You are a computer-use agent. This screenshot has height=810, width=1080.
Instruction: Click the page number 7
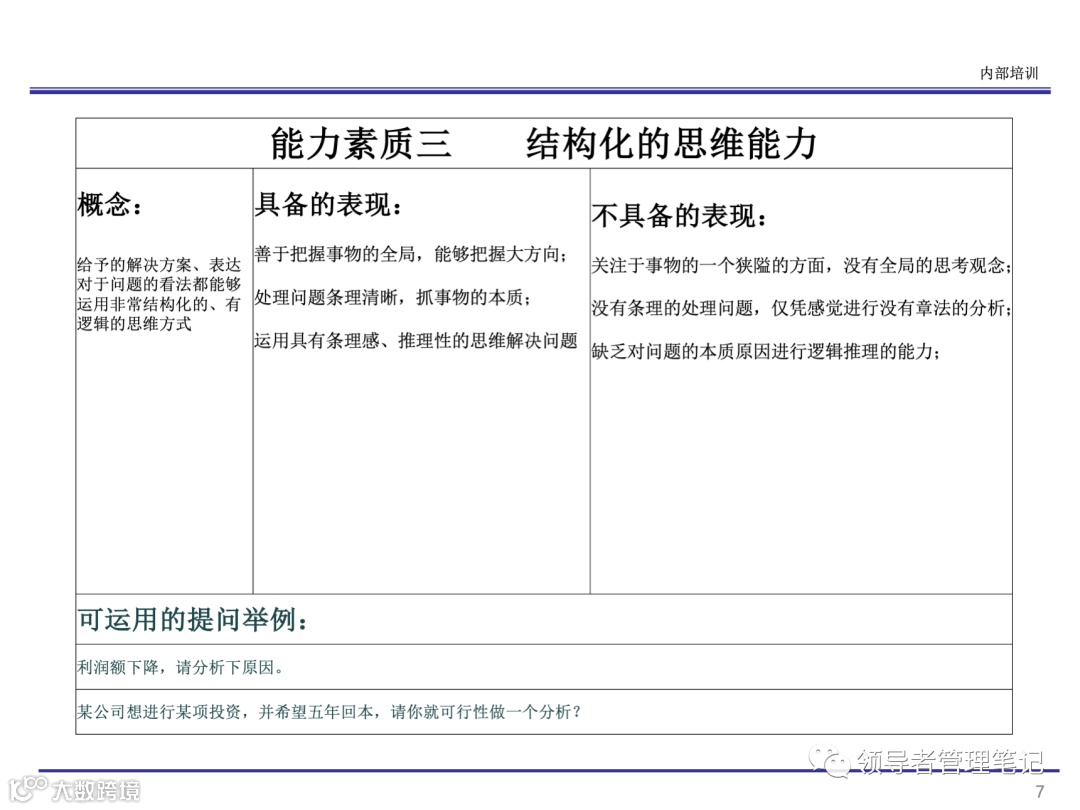(x=1040, y=791)
